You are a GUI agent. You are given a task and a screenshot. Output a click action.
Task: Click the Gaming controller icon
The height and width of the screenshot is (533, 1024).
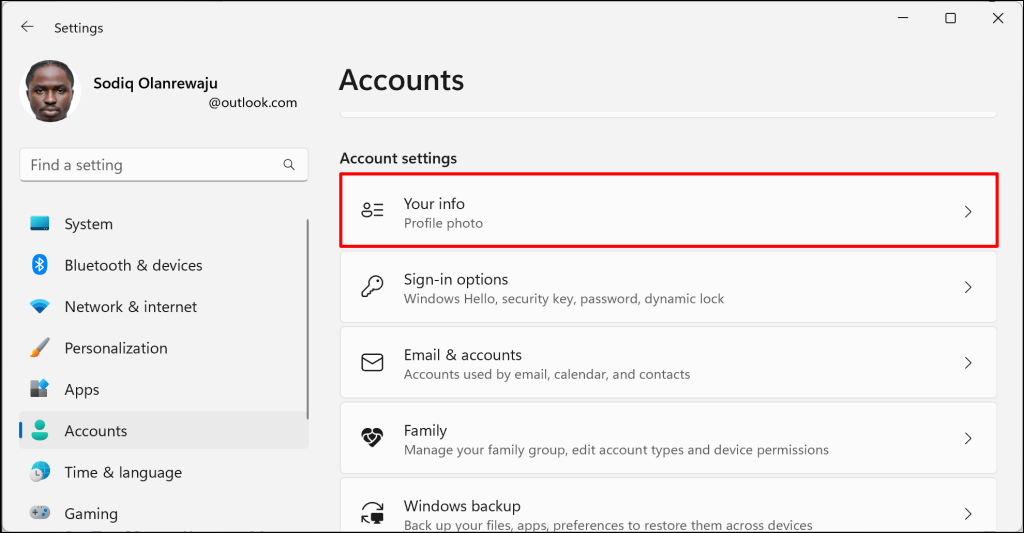[x=40, y=513]
